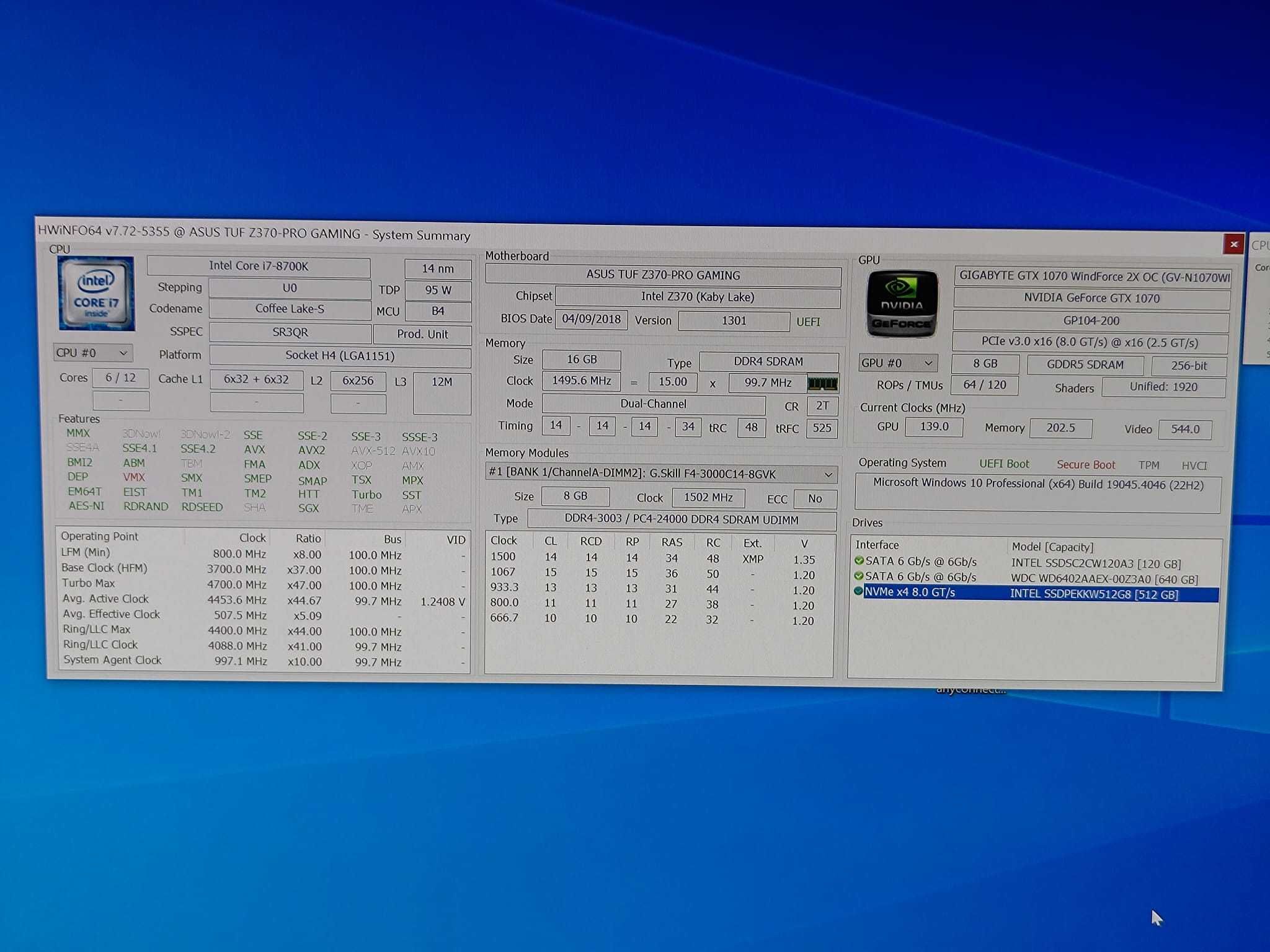
Task: Click the 666.7 memory timing profile row
Action: coord(657,619)
